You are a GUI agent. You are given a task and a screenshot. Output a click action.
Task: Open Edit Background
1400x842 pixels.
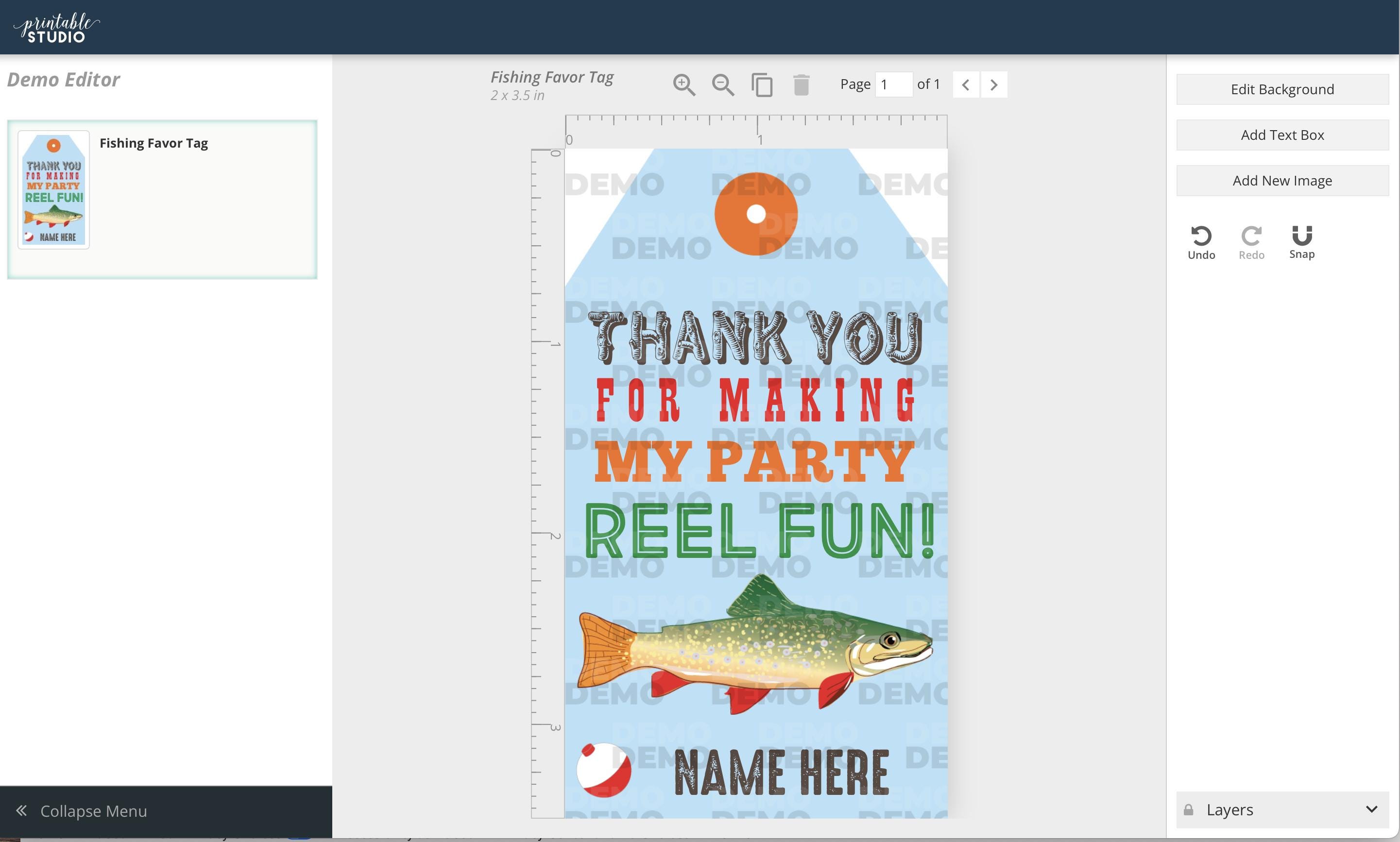[x=1282, y=89]
